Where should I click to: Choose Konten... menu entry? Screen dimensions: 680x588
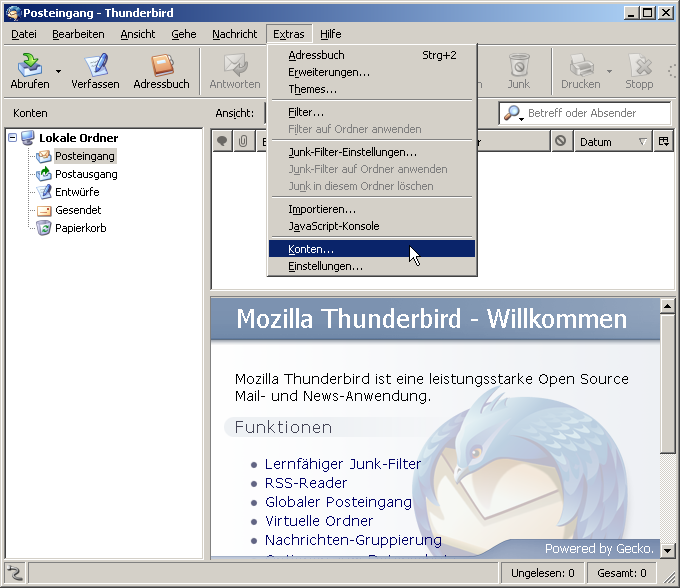click(x=372, y=249)
